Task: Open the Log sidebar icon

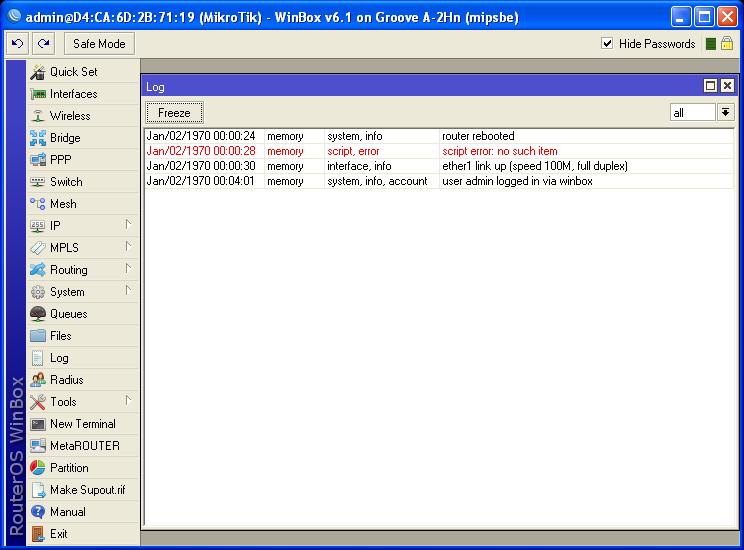Action: (x=38, y=358)
